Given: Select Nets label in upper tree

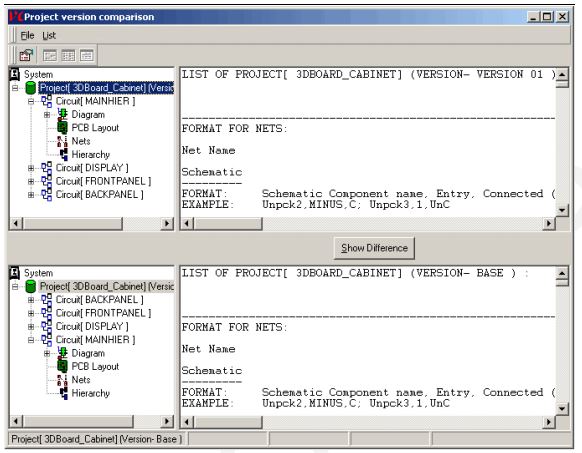Looking at the screenshot, I should pyautogui.click(x=81, y=141).
